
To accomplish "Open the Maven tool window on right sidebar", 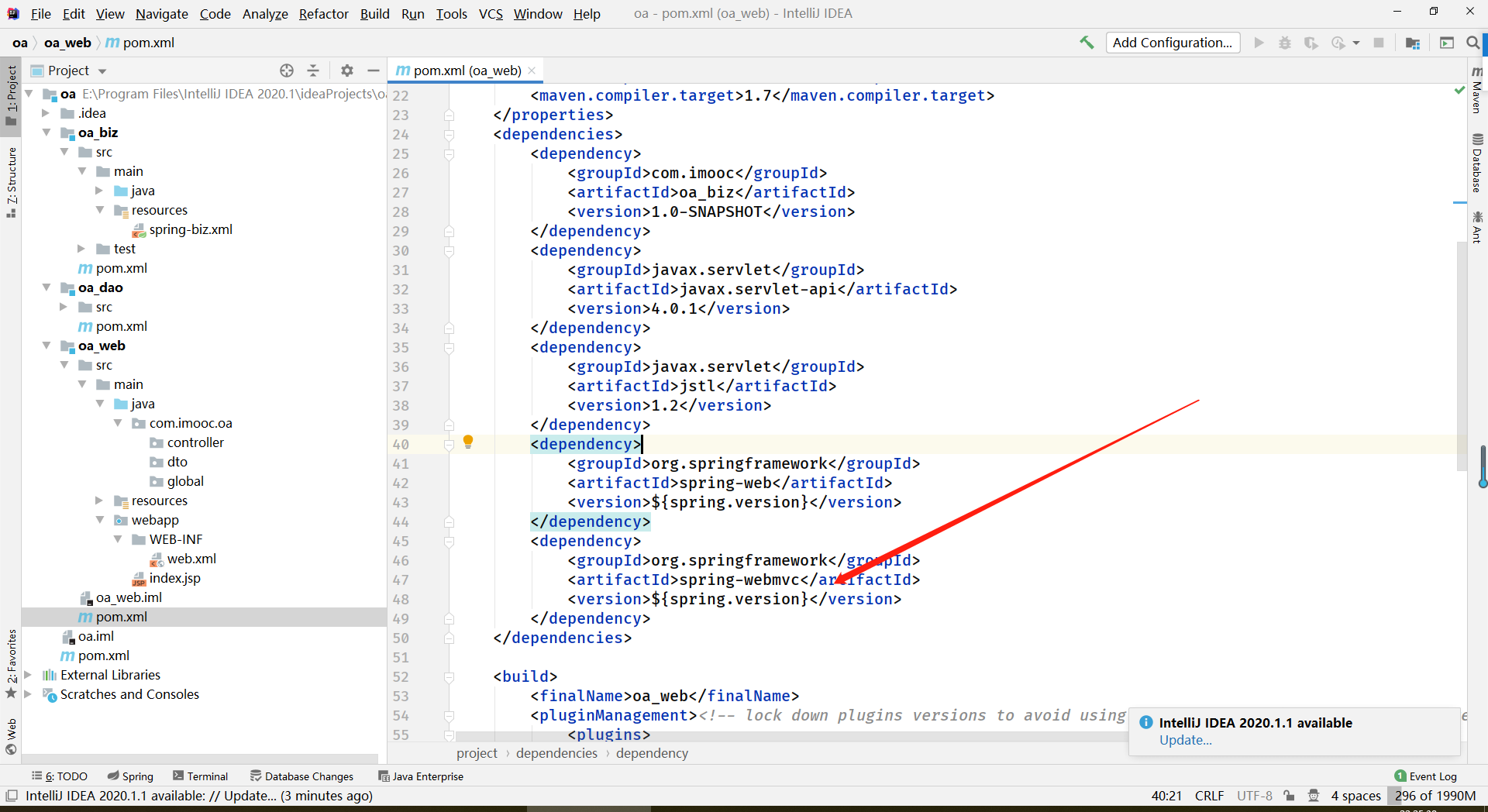I will point(1477,89).
